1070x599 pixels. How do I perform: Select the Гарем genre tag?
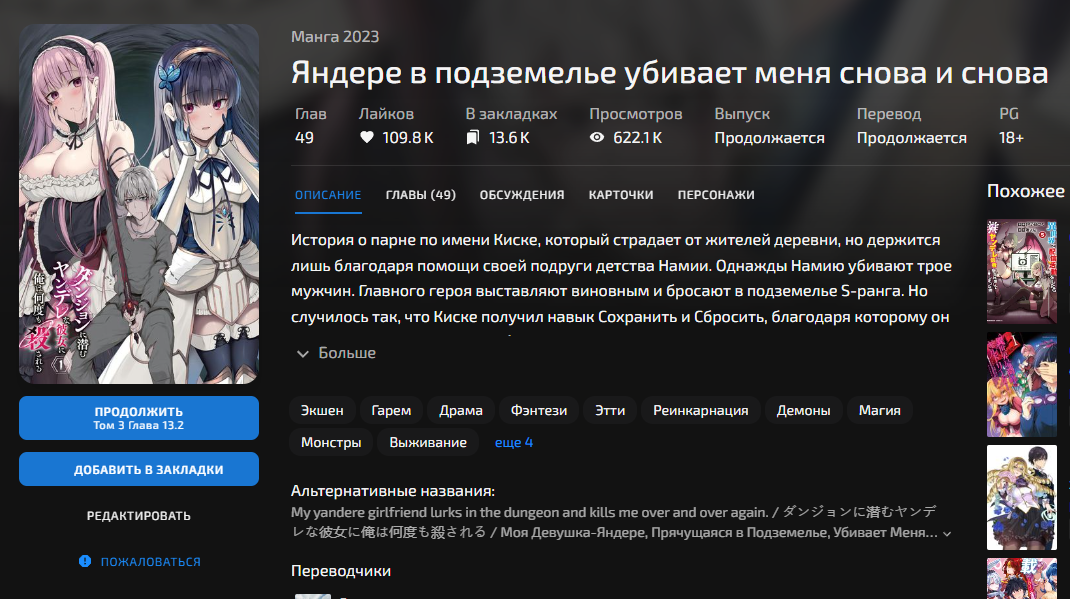(x=391, y=410)
